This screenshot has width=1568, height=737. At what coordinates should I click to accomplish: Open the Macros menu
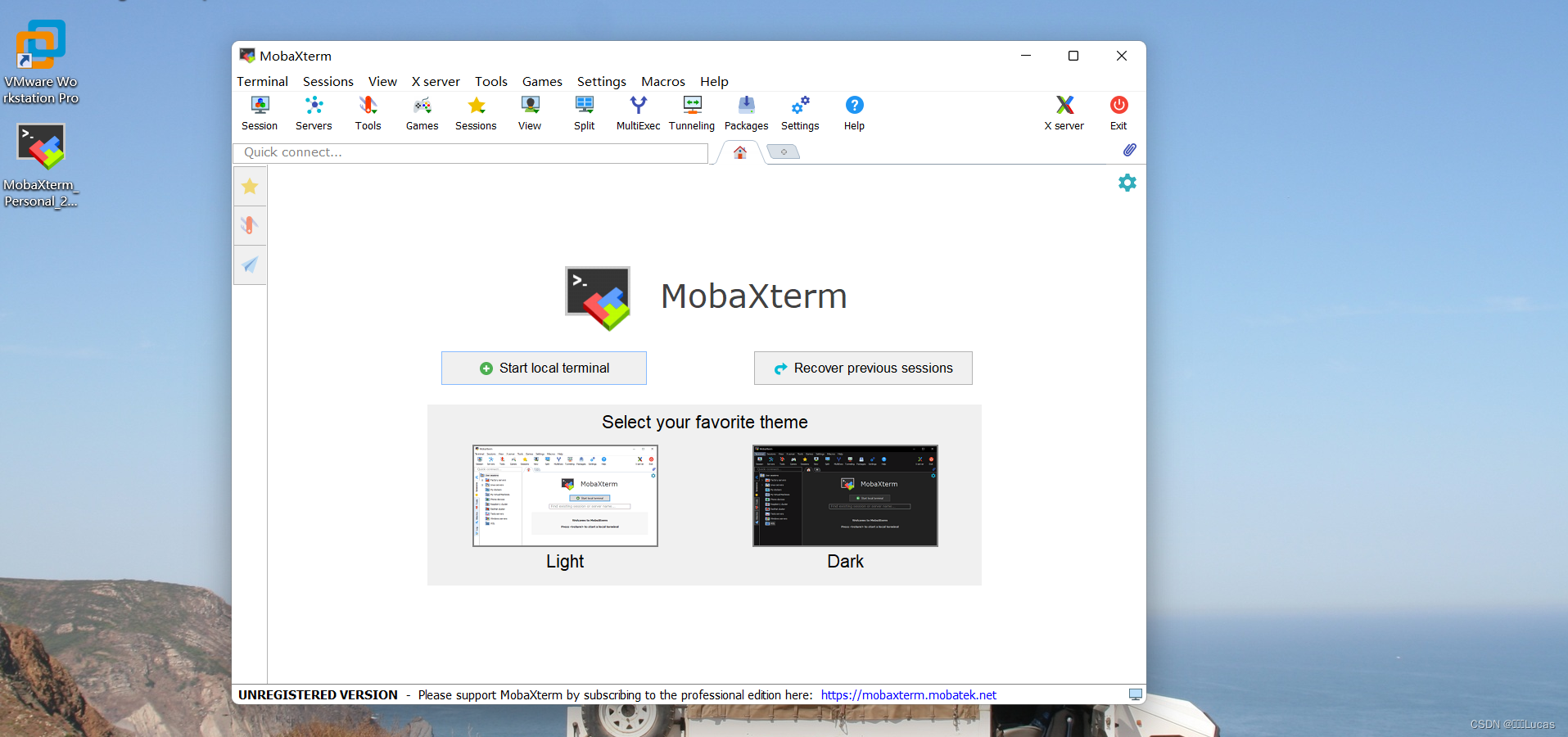coord(663,81)
